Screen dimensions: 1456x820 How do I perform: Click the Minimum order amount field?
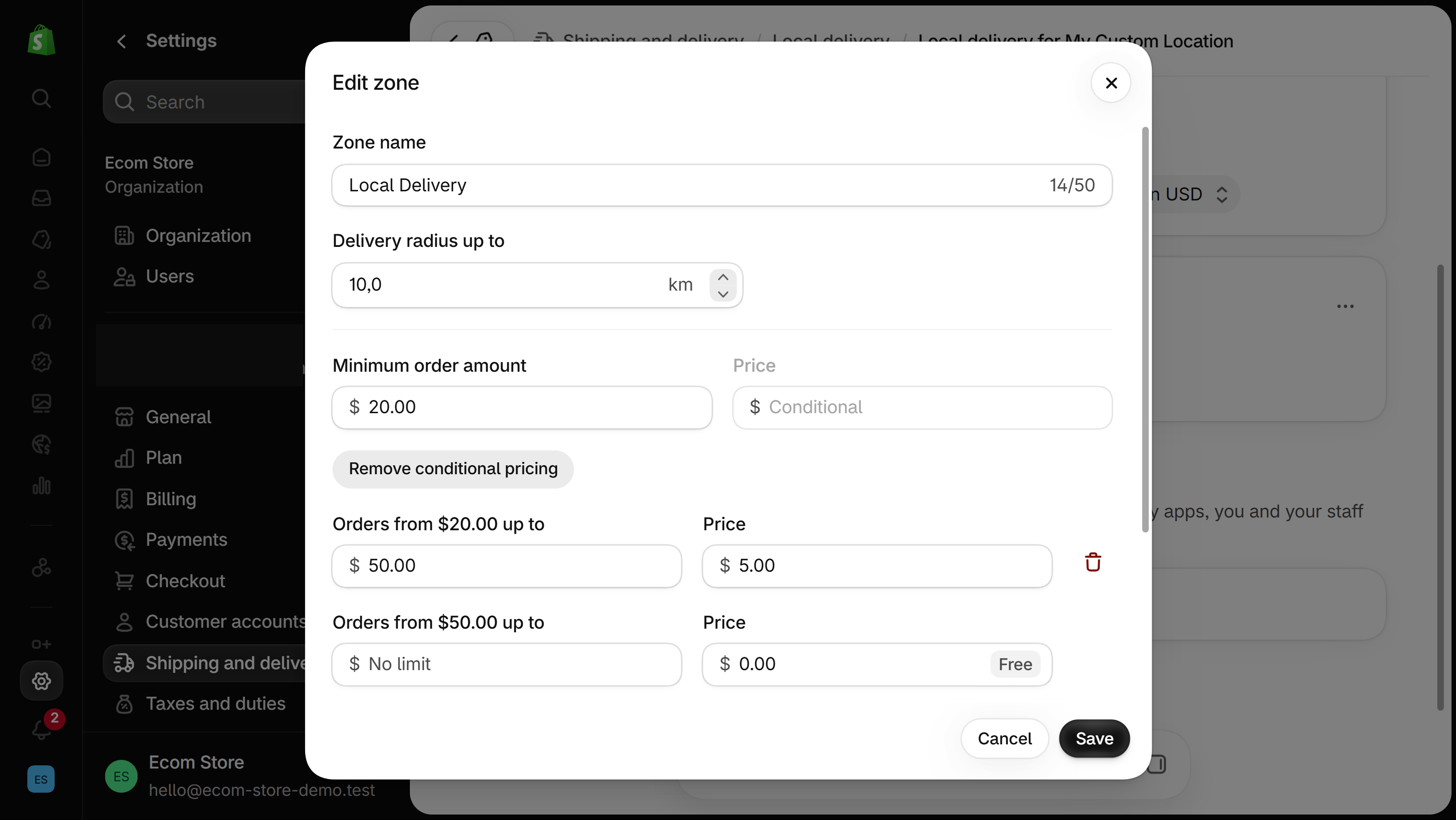[522, 407]
